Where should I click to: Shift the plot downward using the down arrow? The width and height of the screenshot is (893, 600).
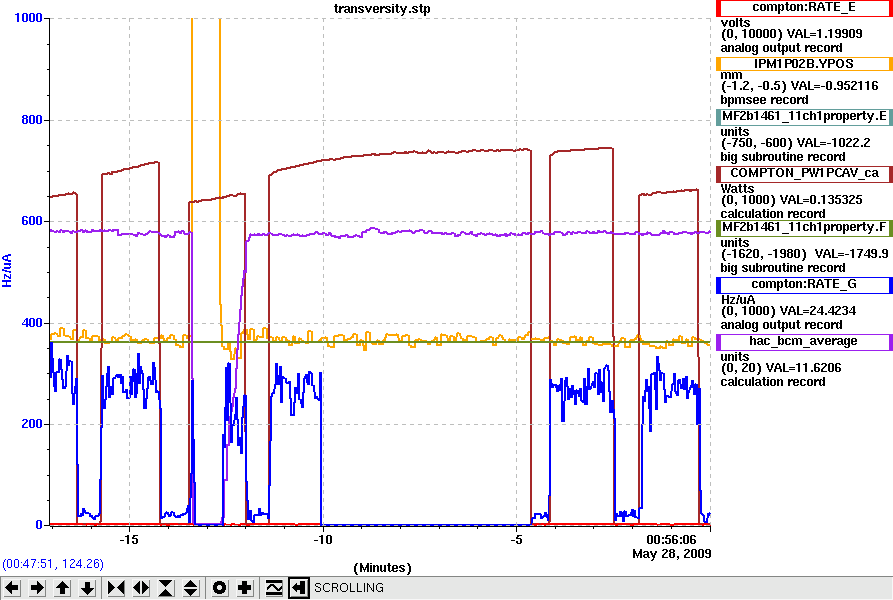(87, 587)
